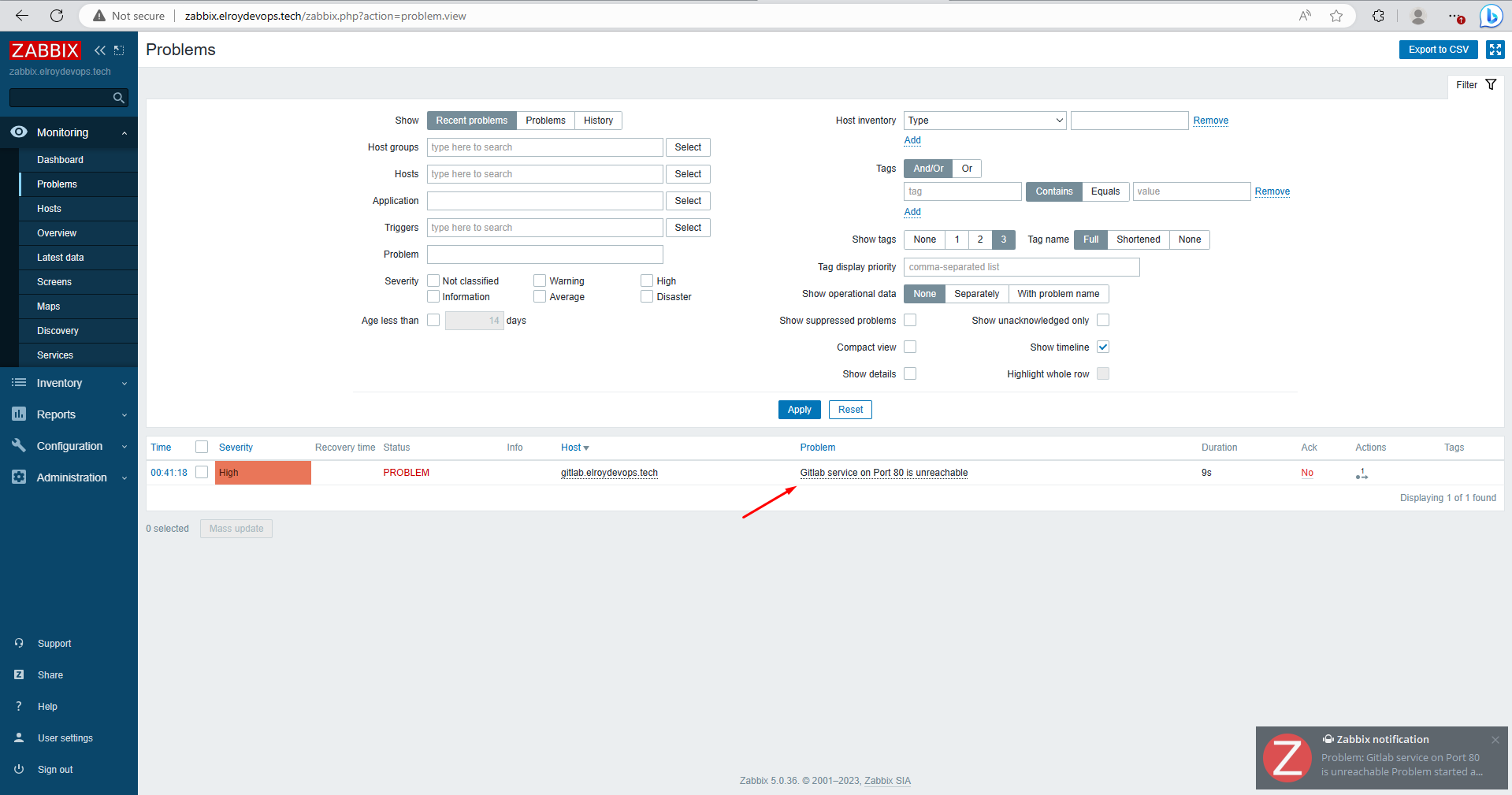
Task: Open gitlab.elroydevops.tech host link
Action: pyautogui.click(x=609, y=473)
